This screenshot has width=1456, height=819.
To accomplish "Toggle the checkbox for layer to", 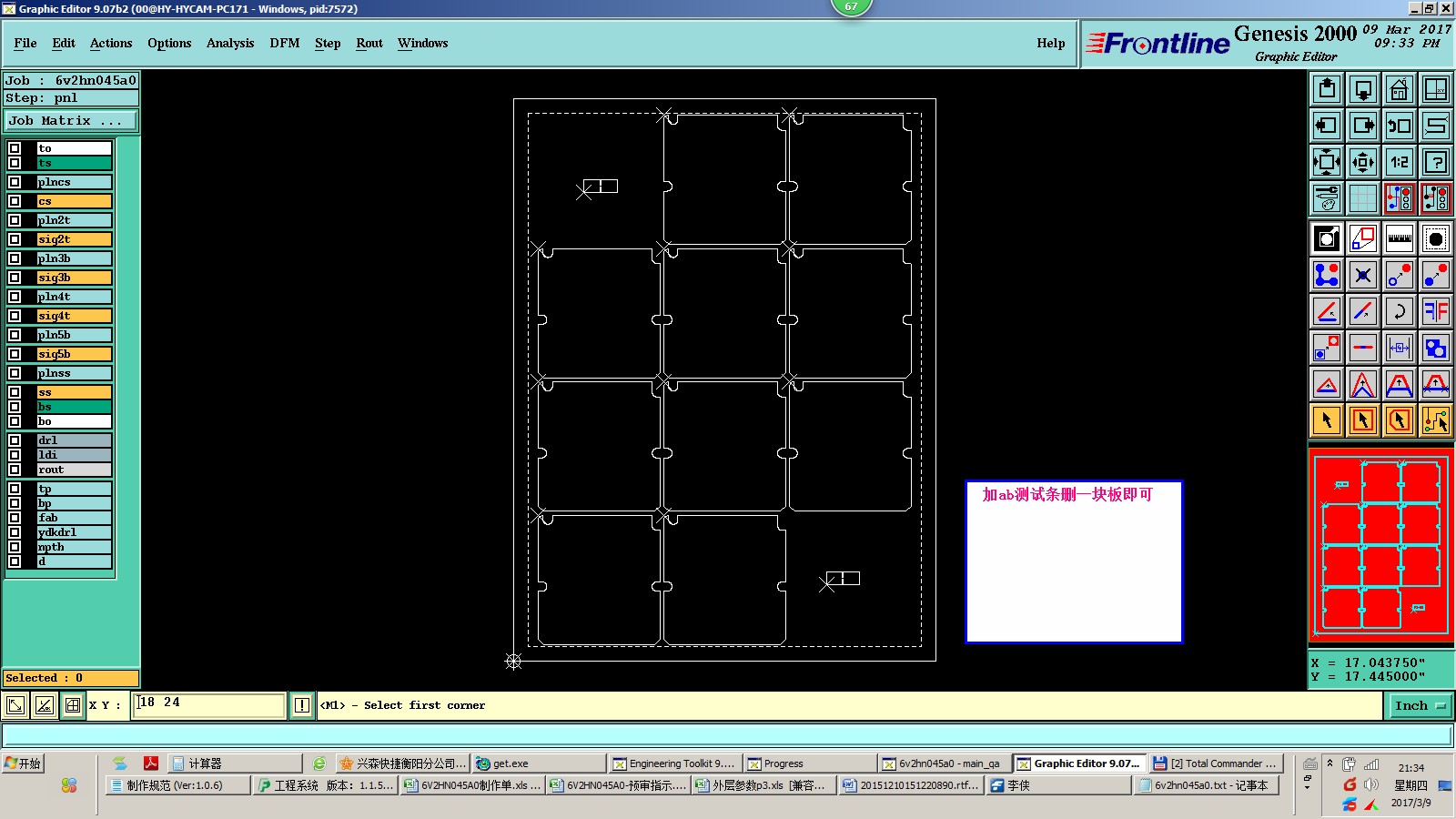I will (x=15, y=147).
